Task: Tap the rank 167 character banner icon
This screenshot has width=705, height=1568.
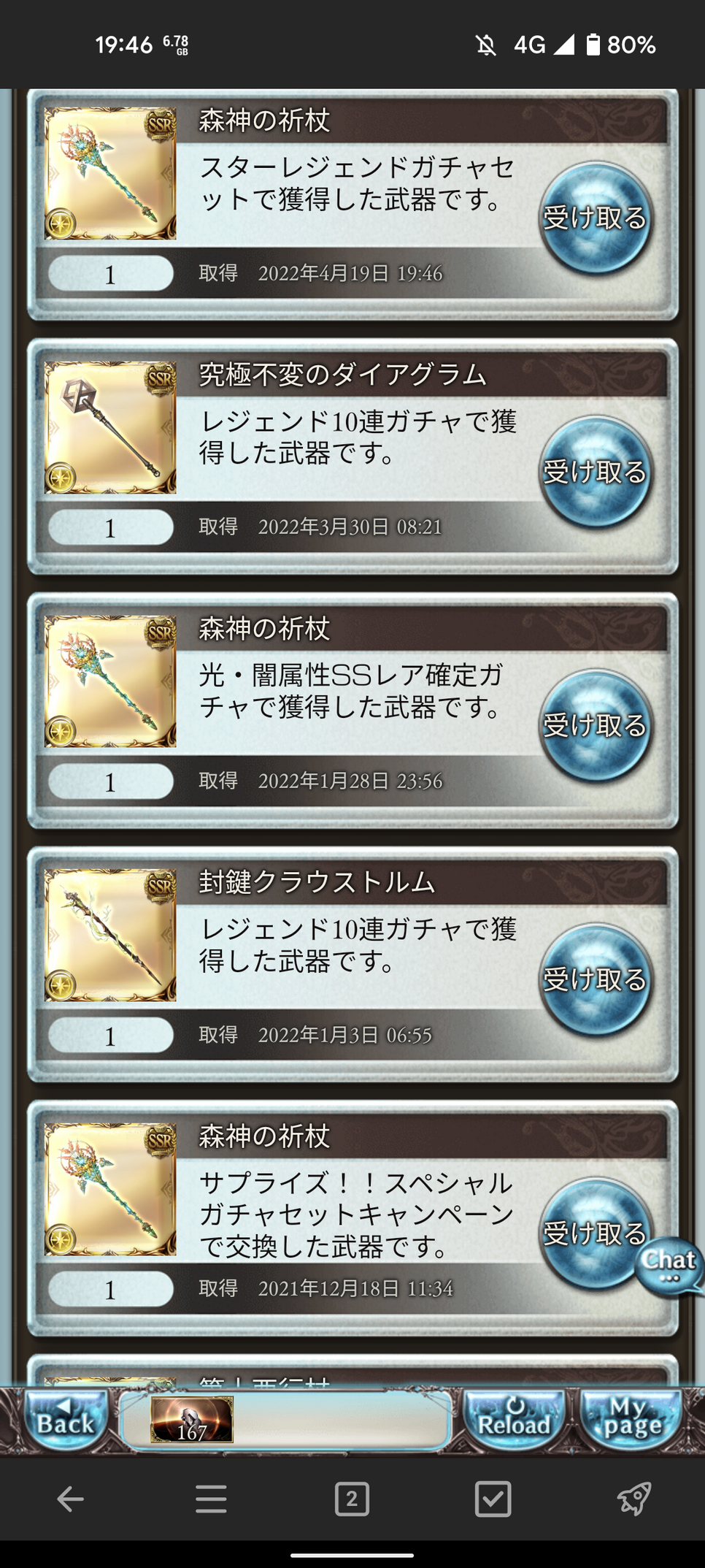Action: click(192, 1420)
